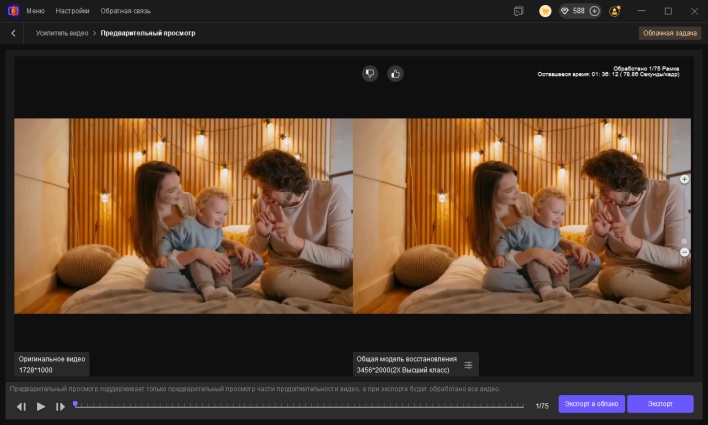Step back to the previous frame
The height and width of the screenshot is (425, 708).
[21, 406]
